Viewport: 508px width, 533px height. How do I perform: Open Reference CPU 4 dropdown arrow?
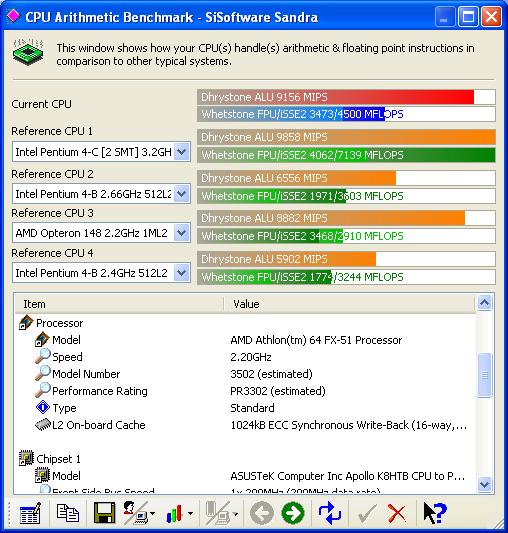pyautogui.click(x=182, y=273)
